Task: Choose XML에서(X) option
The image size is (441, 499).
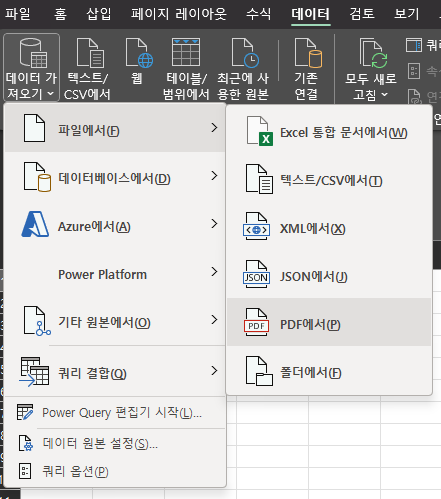Action: pyautogui.click(x=329, y=228)
